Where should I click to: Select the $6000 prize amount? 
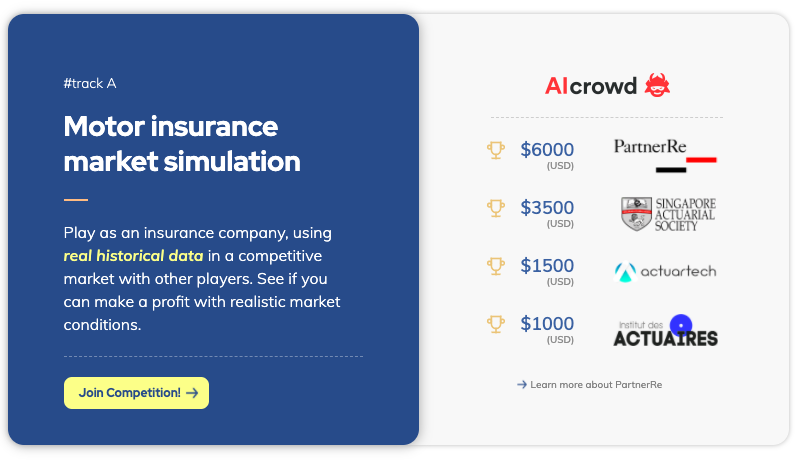click(547, 150)
